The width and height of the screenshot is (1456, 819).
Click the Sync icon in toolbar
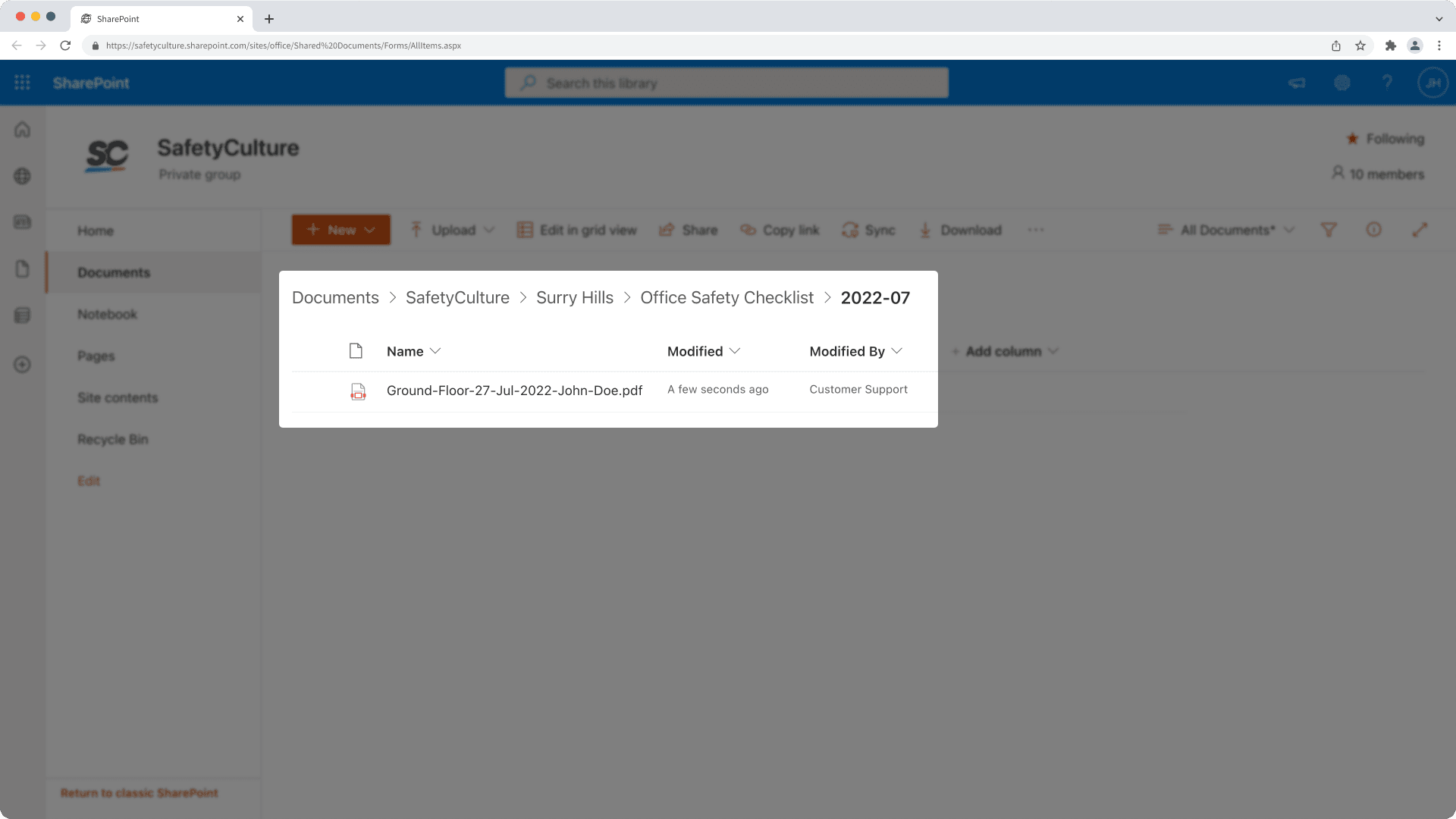851,229
